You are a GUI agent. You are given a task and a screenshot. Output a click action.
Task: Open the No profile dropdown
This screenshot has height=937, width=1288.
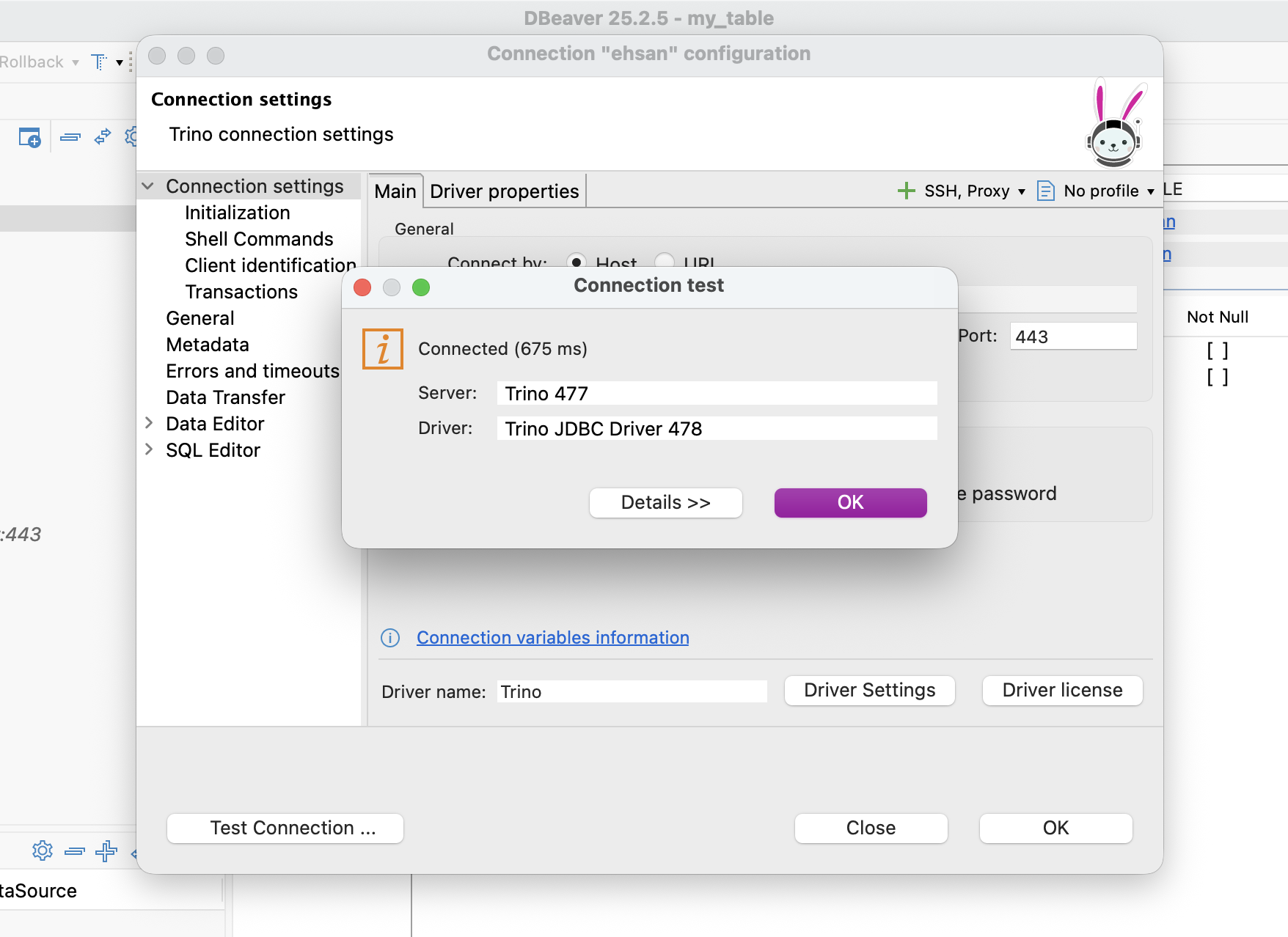click(1097, 191)
